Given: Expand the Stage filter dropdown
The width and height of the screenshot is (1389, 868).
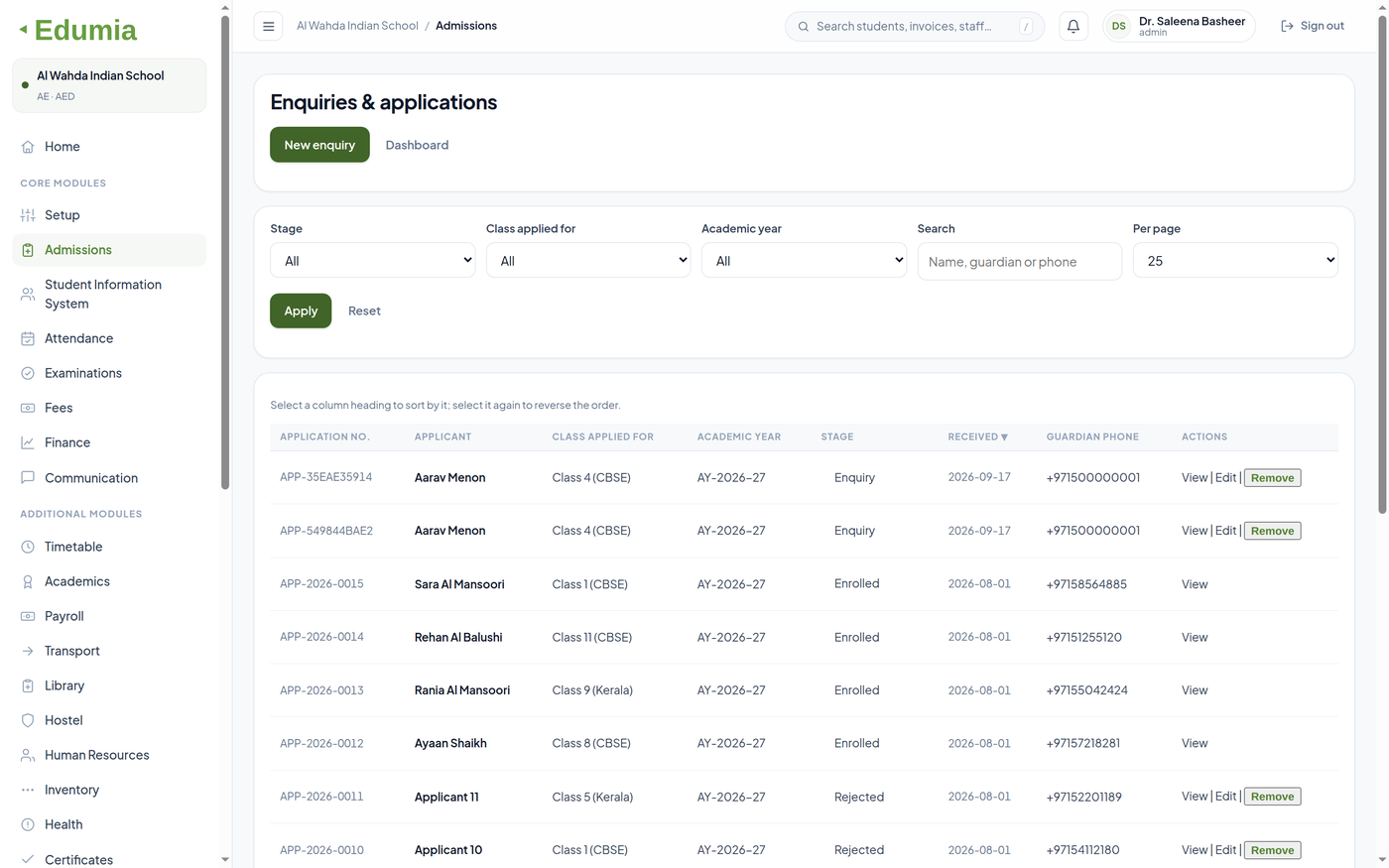Looking at the screenshot, I should coord(373,260).
